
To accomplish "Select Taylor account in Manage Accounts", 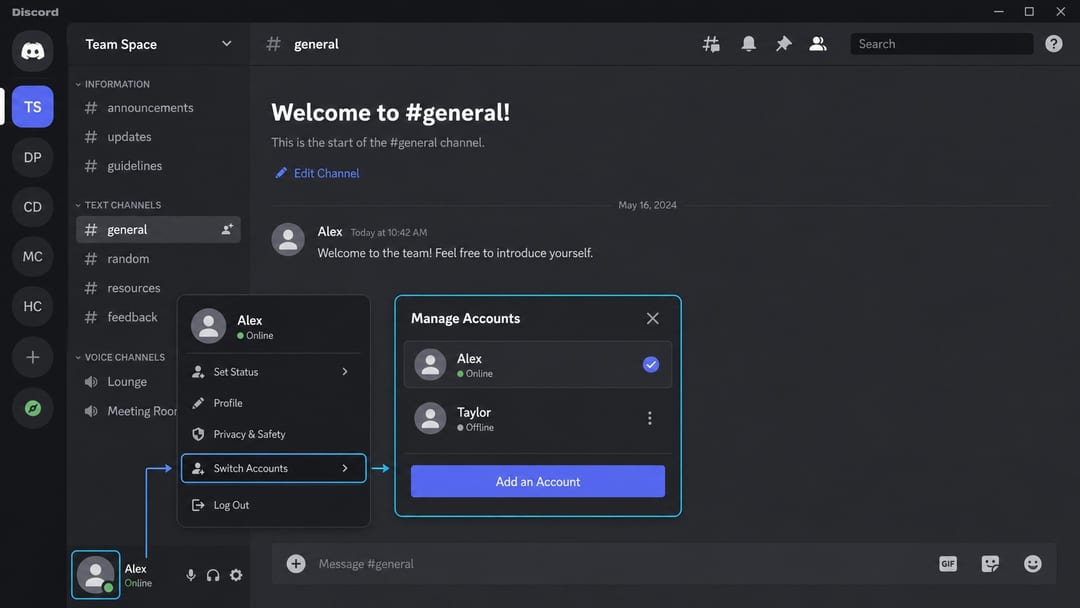I will coord(538,418).
